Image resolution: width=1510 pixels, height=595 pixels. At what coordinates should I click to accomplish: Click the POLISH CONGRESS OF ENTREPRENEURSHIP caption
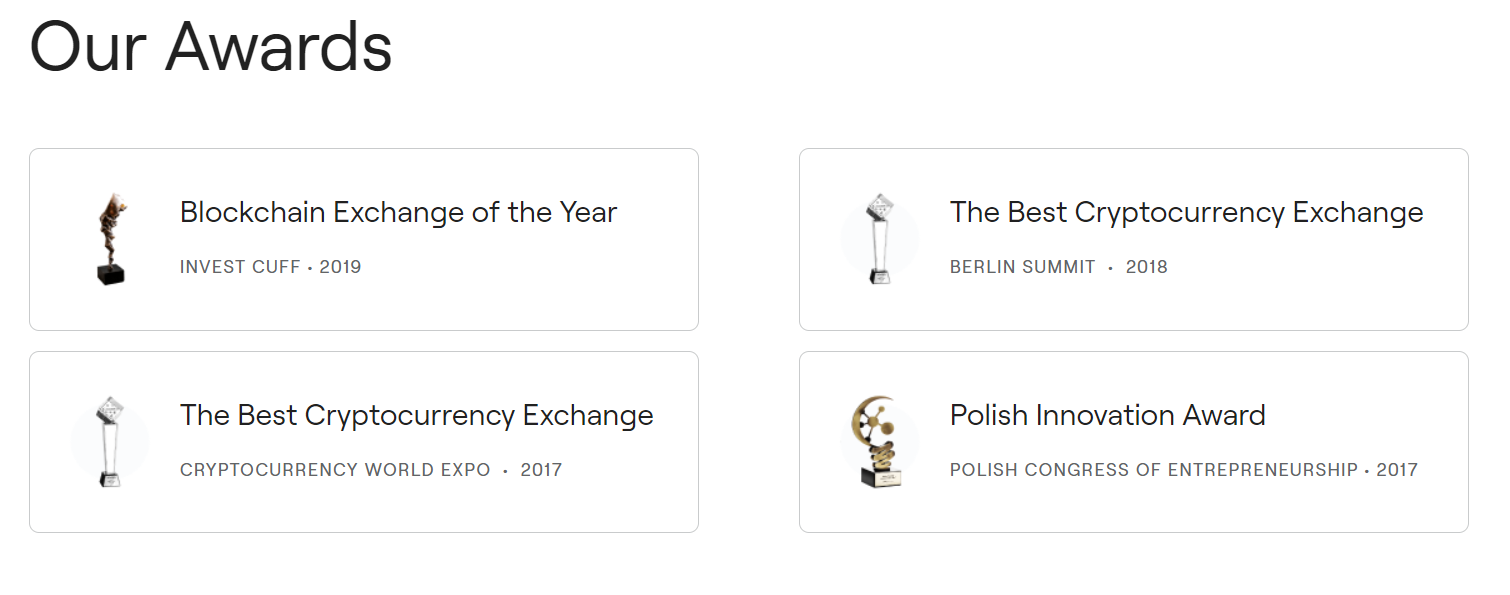point(1154,470)
